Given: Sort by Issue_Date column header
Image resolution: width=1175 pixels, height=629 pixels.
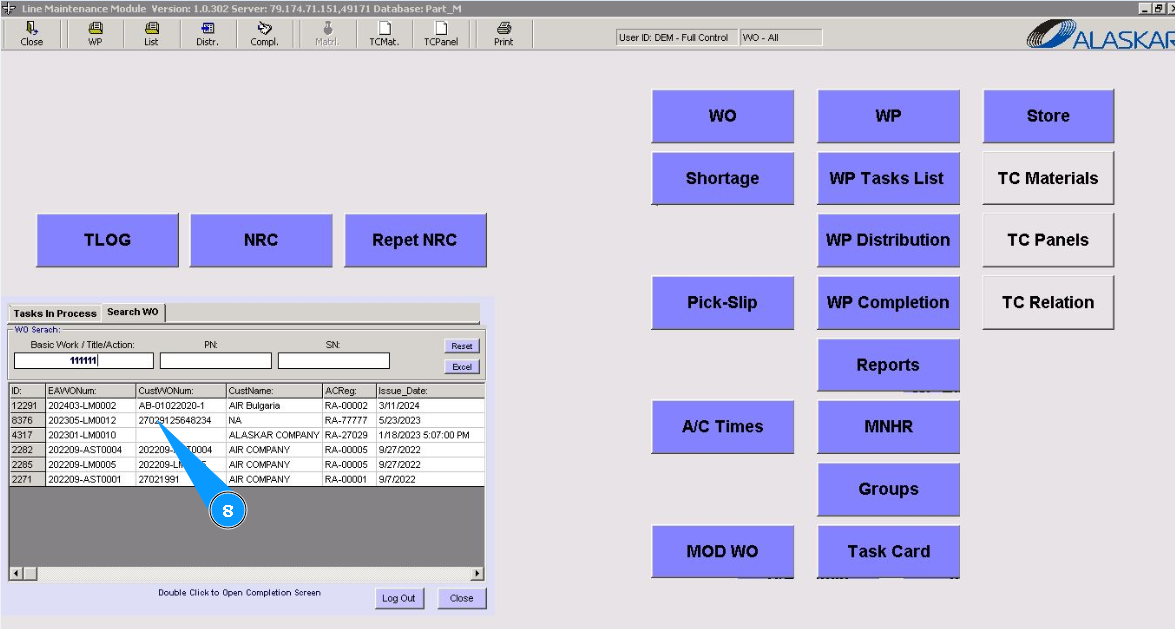Looking at the screenshot, I should (x=430, y=391).
